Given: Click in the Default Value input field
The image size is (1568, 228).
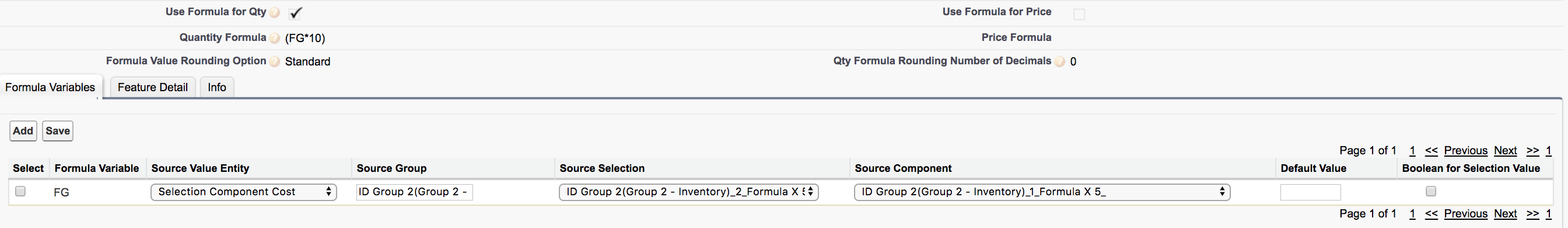Looking at the screenshot, I should 1311,193.
